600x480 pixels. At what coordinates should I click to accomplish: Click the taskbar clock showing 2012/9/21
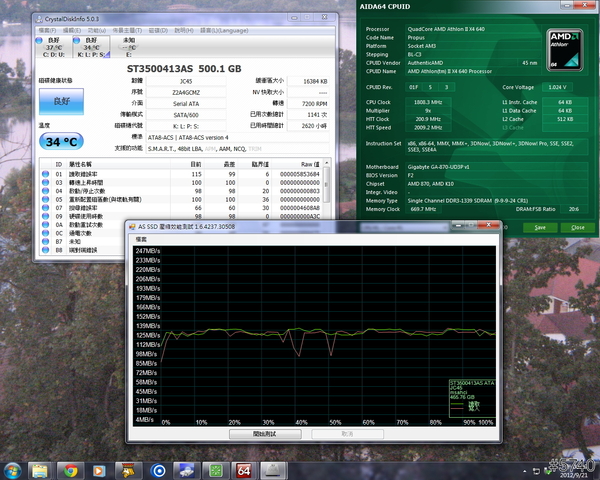point(573,473)
